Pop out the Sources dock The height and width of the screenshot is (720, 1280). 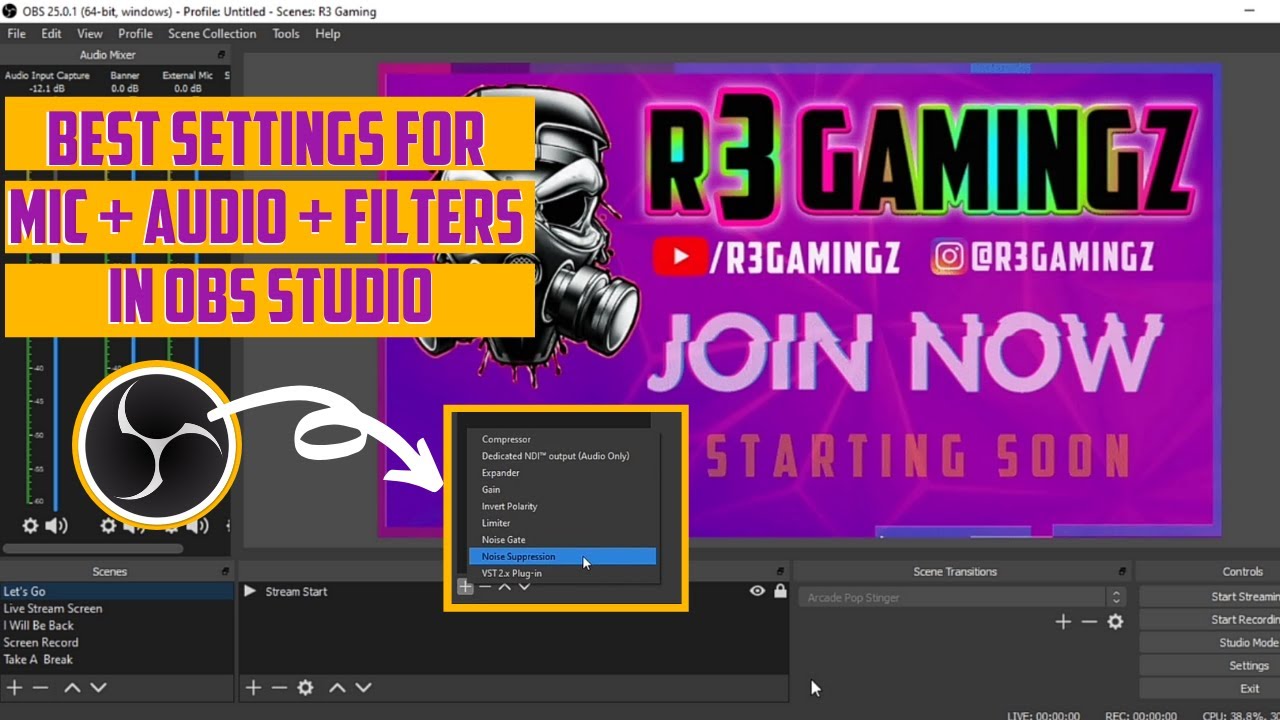click(780, 571)
